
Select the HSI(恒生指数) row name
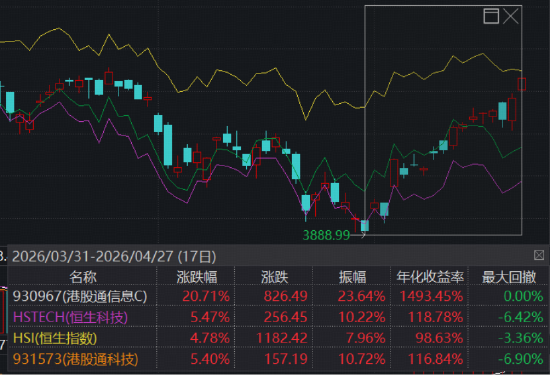(x=55, y=338)
